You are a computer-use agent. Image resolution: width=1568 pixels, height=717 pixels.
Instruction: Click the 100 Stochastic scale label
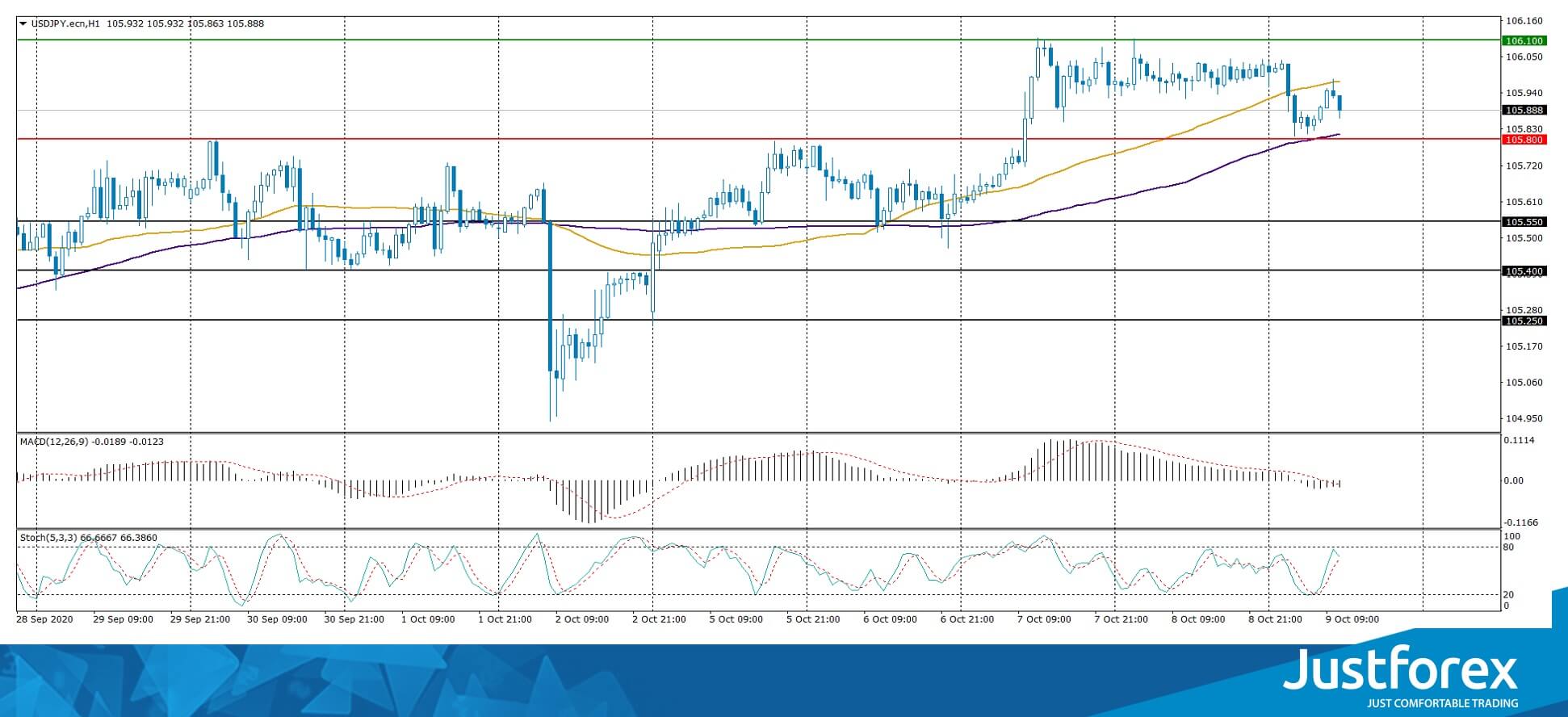tap(1512, 537)
